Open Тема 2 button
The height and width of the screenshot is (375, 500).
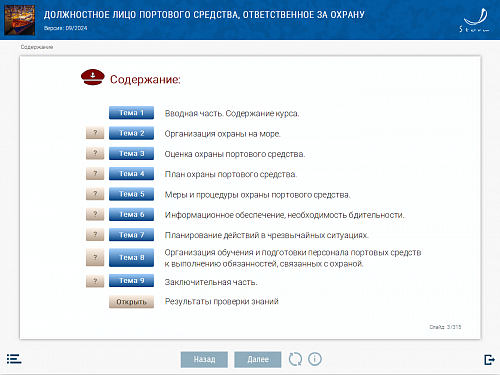click(x=131, y=133)
